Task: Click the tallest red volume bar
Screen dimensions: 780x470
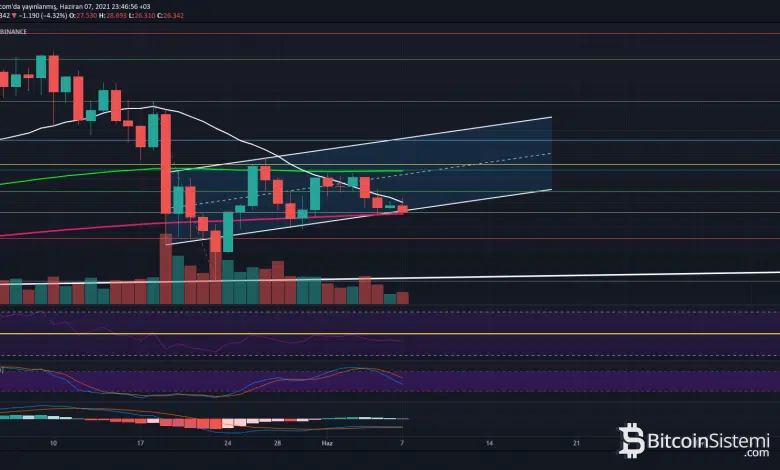Action: pos(165,268)
